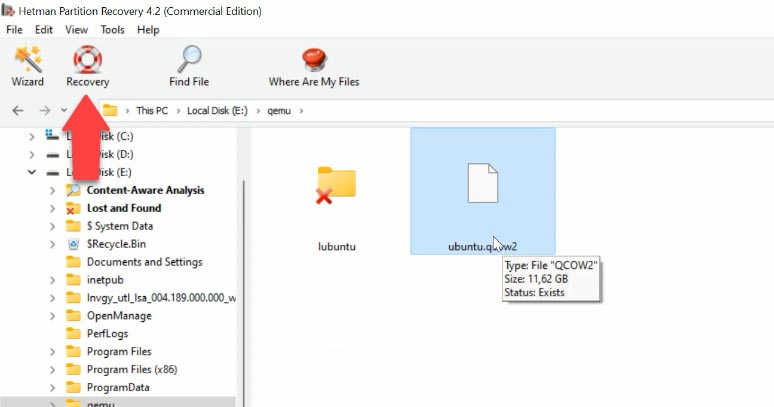Select Lost and Found folder icon
The width and height of the screenshot is (774, 407).
point(73,208)
